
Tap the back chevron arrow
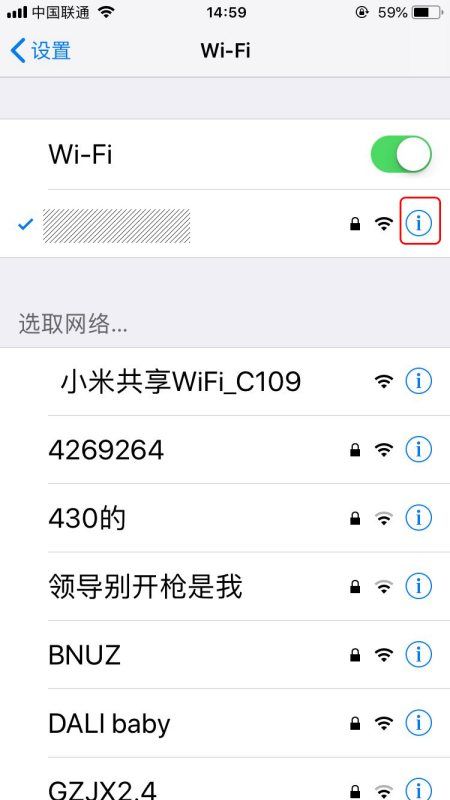pos(18,51)
